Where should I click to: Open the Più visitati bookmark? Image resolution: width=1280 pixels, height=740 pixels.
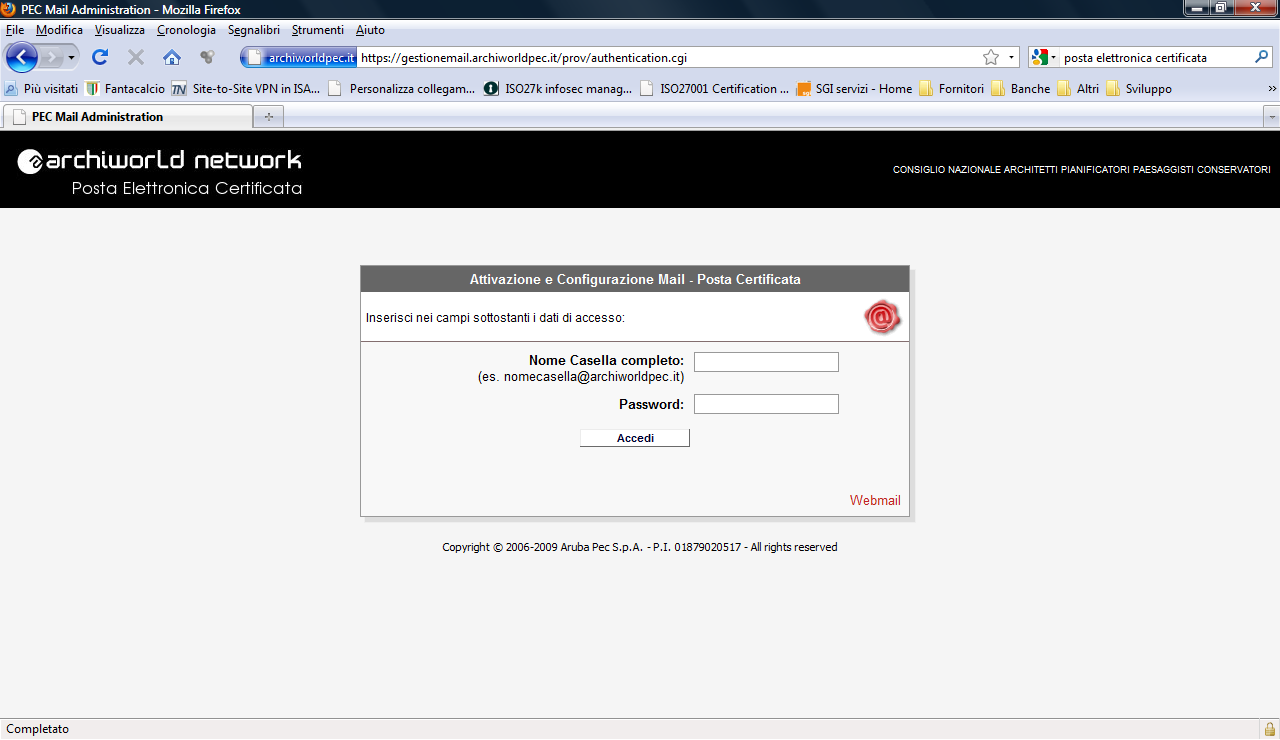click(41, 89)
